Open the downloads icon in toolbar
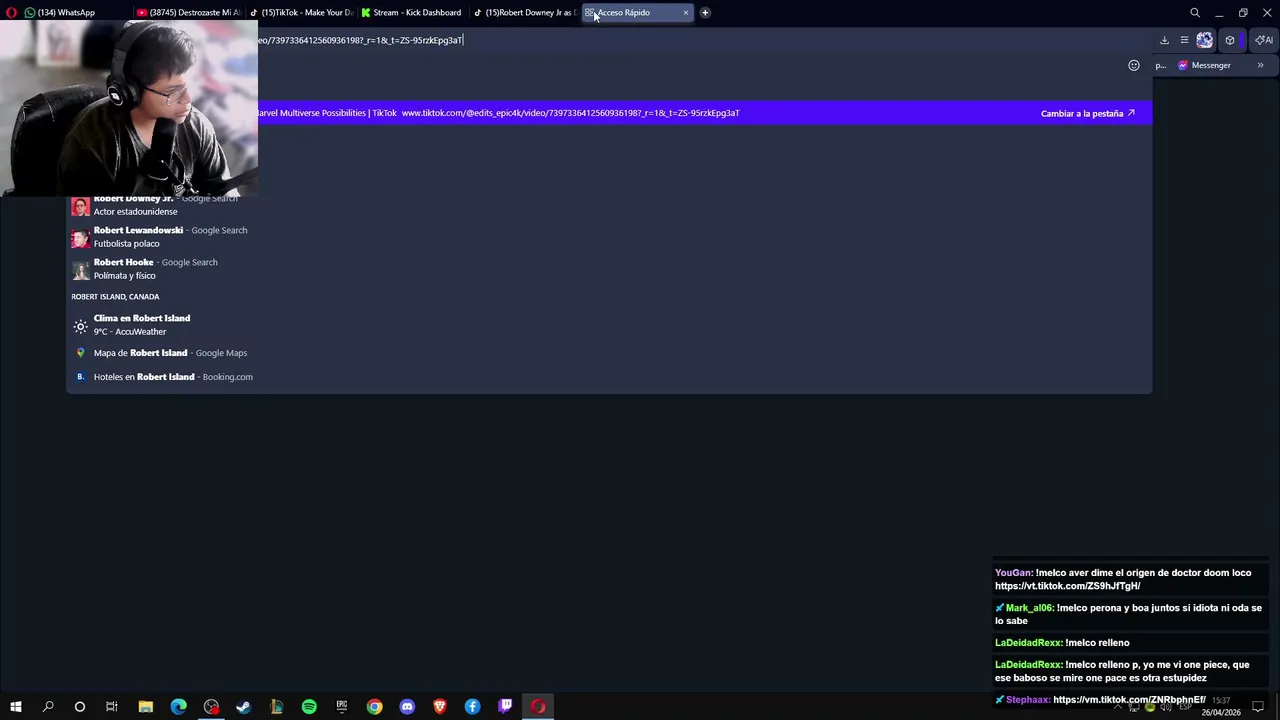 (x=1164, y=40)
